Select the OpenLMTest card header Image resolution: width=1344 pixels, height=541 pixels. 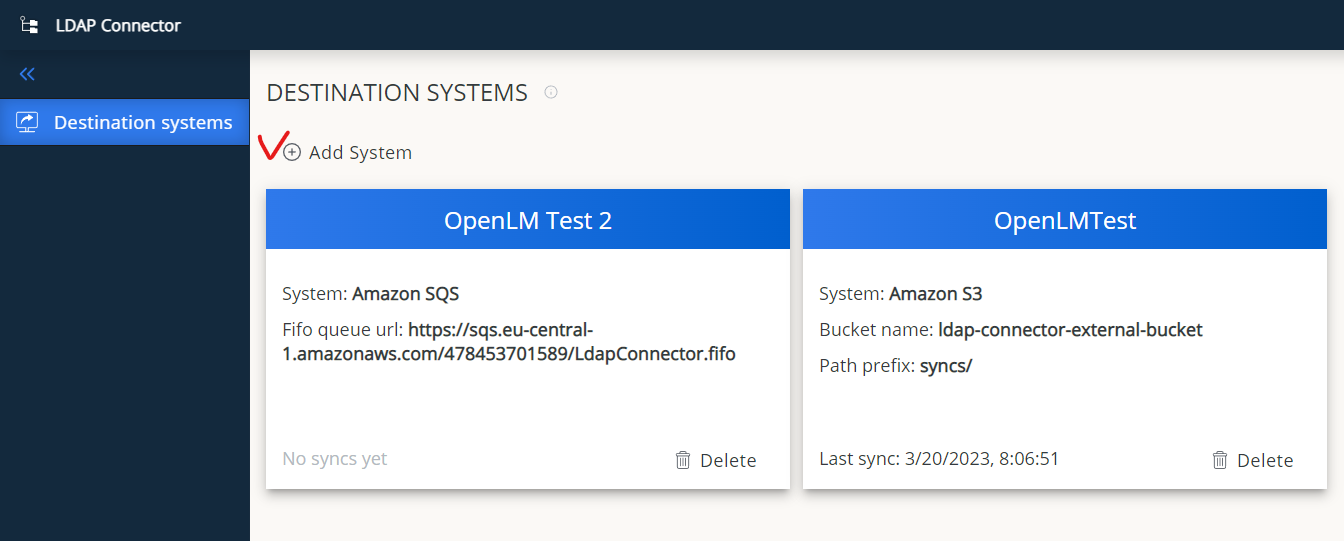point(1064,220)
